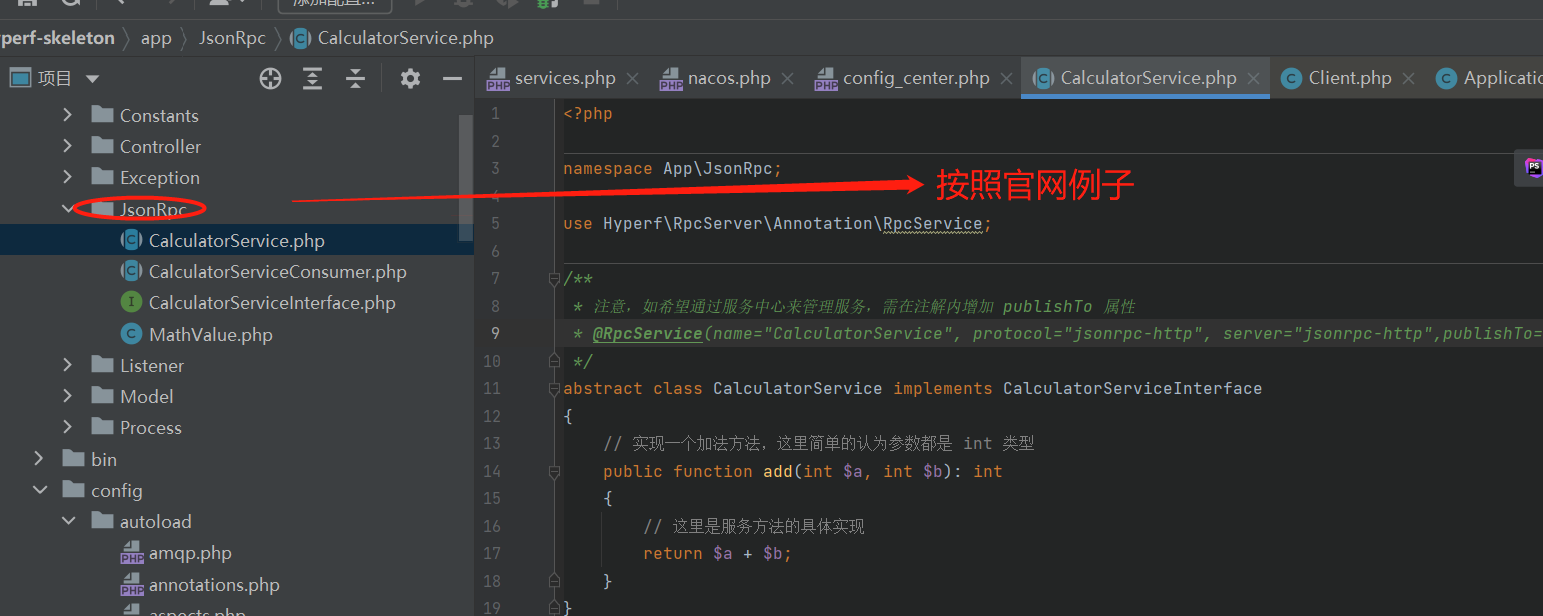Select CalculatorServiceInterface.php in the tree
The image size is (1543, 616).
[272, 302]
